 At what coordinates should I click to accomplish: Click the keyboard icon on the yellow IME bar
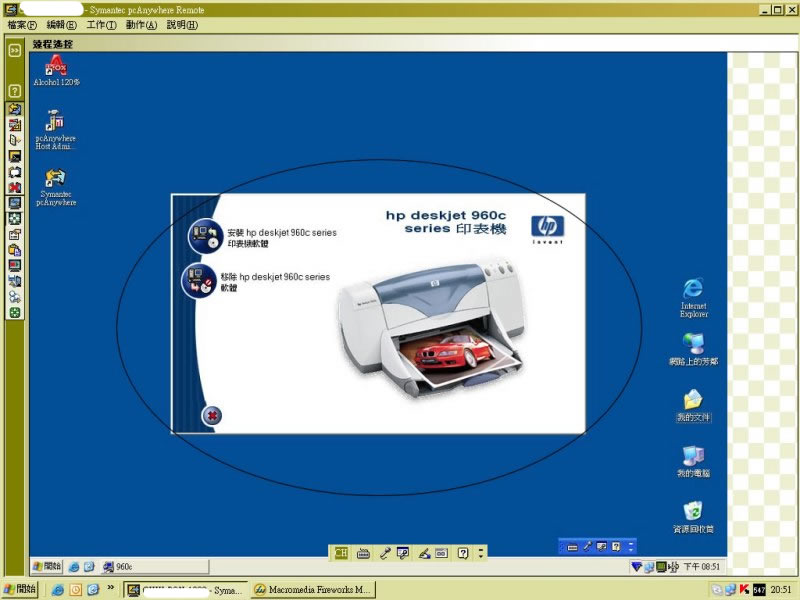point(363,553)
